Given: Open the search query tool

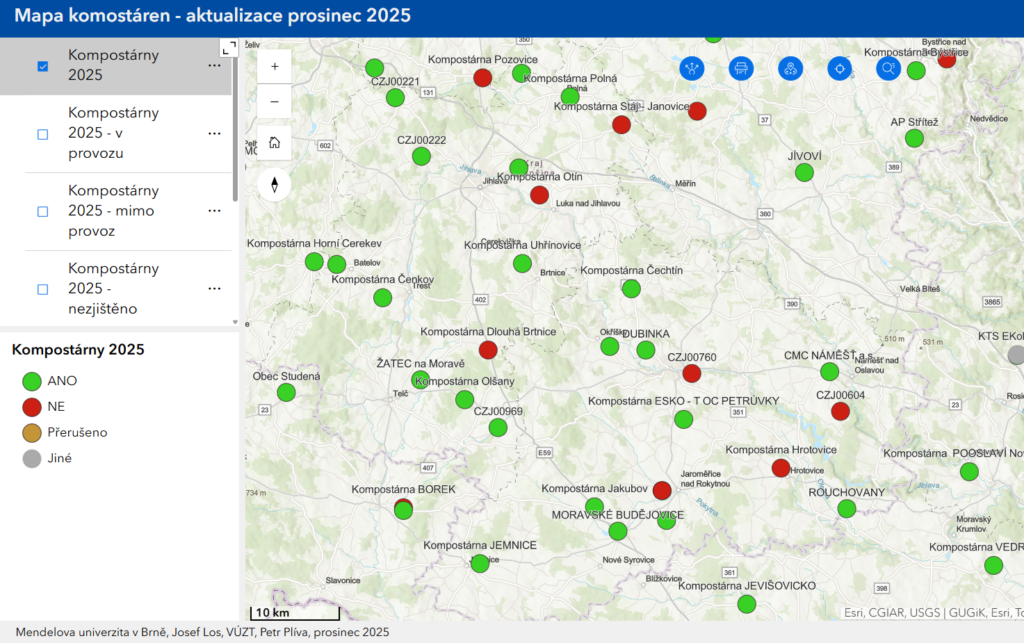Looking at the screenshot, I should [x=888, y=68].
